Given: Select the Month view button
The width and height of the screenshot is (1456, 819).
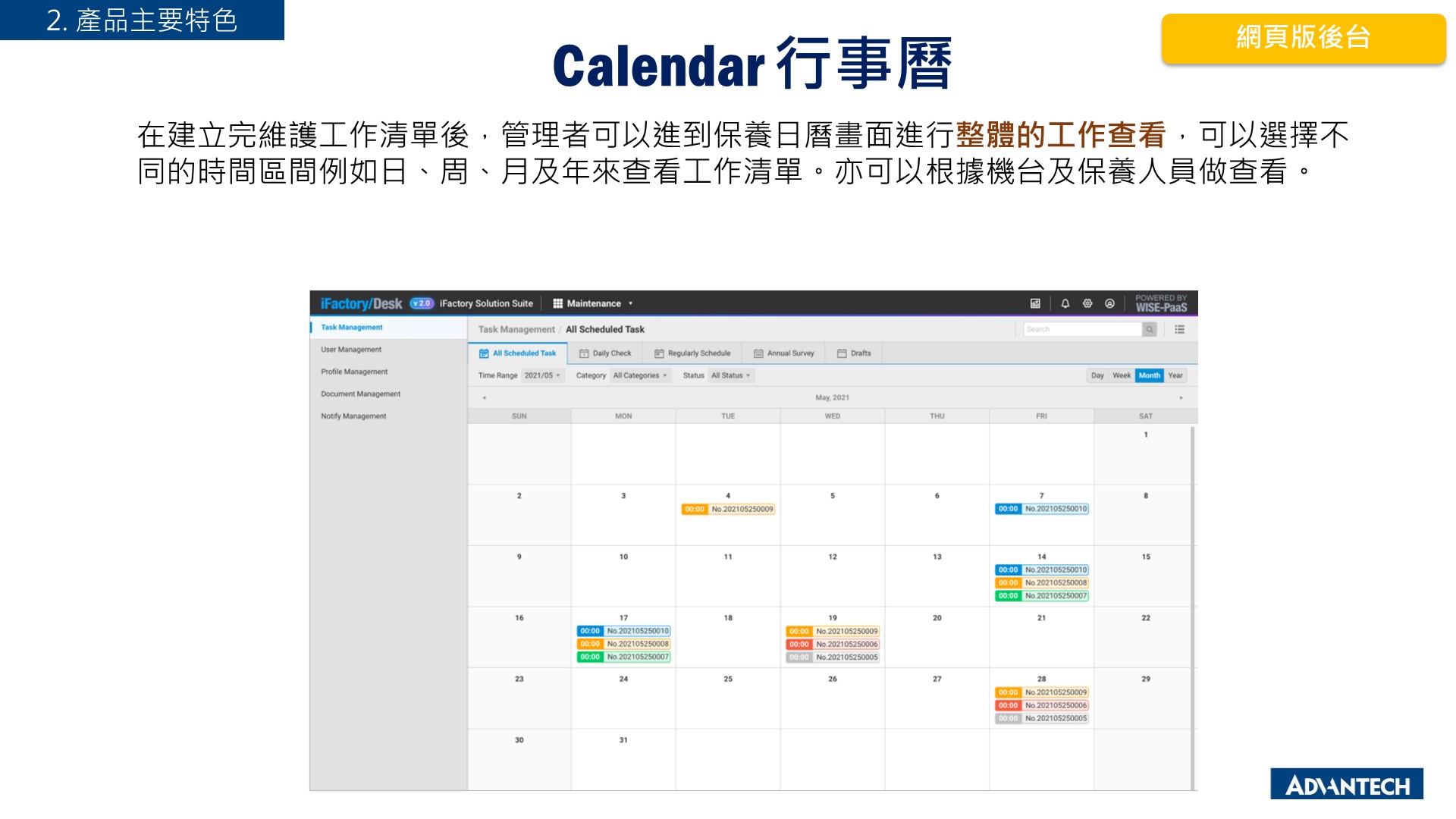Looking at the screenshot, I should point(1149,375).
